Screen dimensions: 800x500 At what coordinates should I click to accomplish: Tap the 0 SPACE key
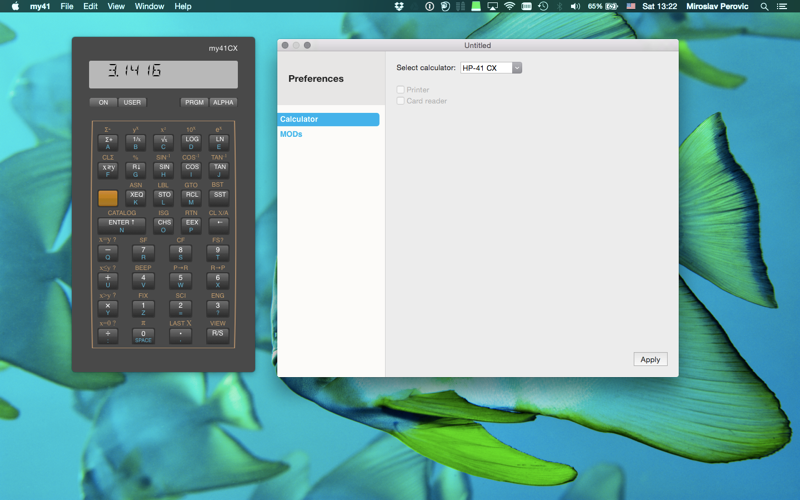click(143, 336)
